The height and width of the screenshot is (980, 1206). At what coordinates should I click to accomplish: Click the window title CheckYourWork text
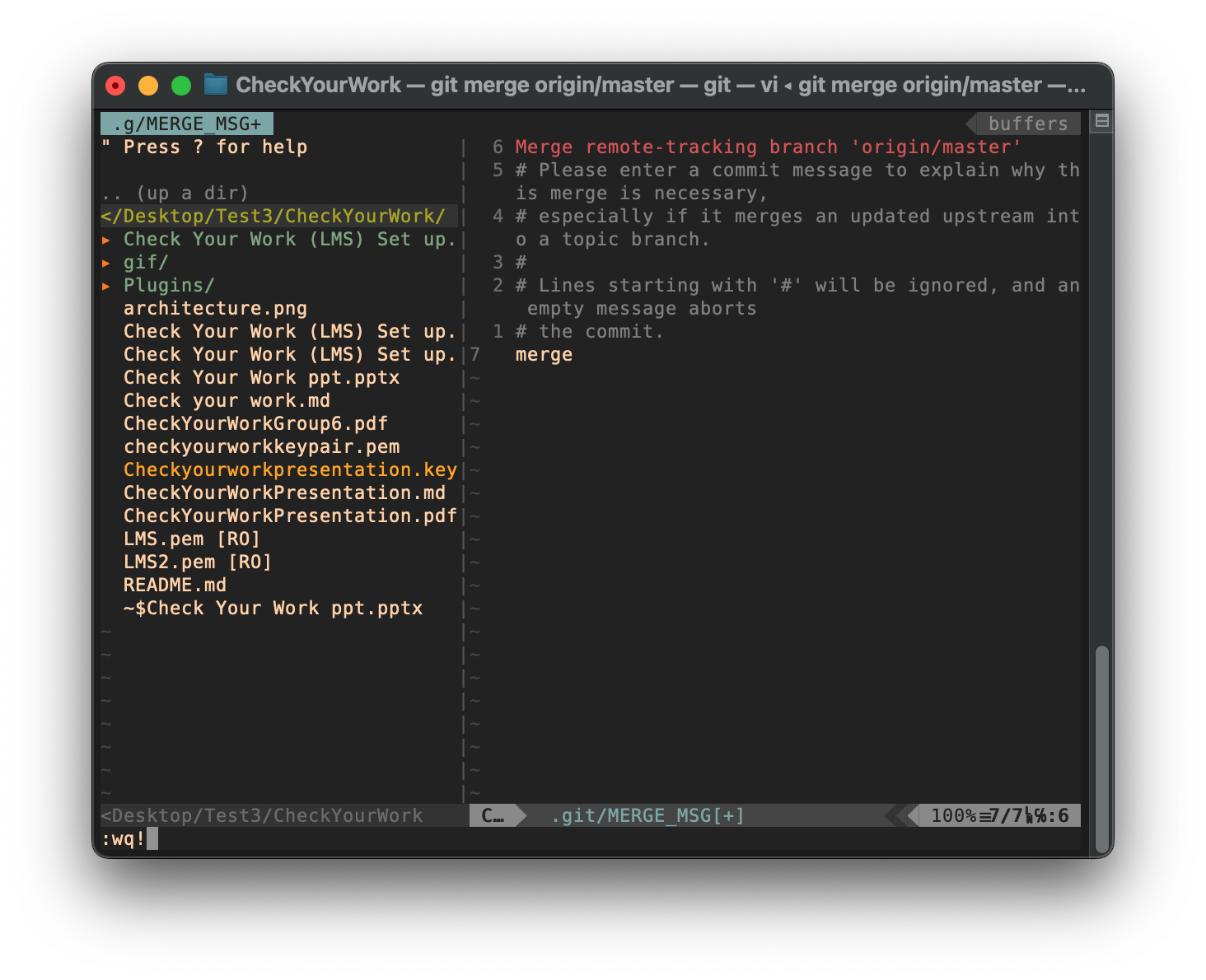[x=319, y=85]
